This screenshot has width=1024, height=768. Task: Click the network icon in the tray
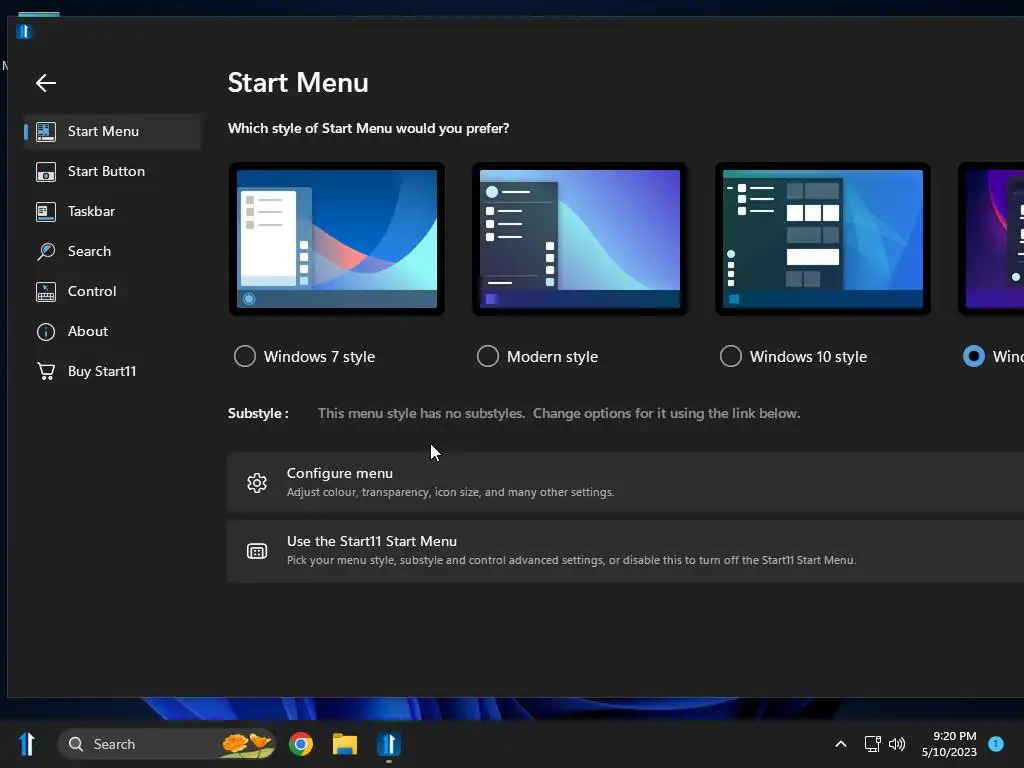coord(872,744)
